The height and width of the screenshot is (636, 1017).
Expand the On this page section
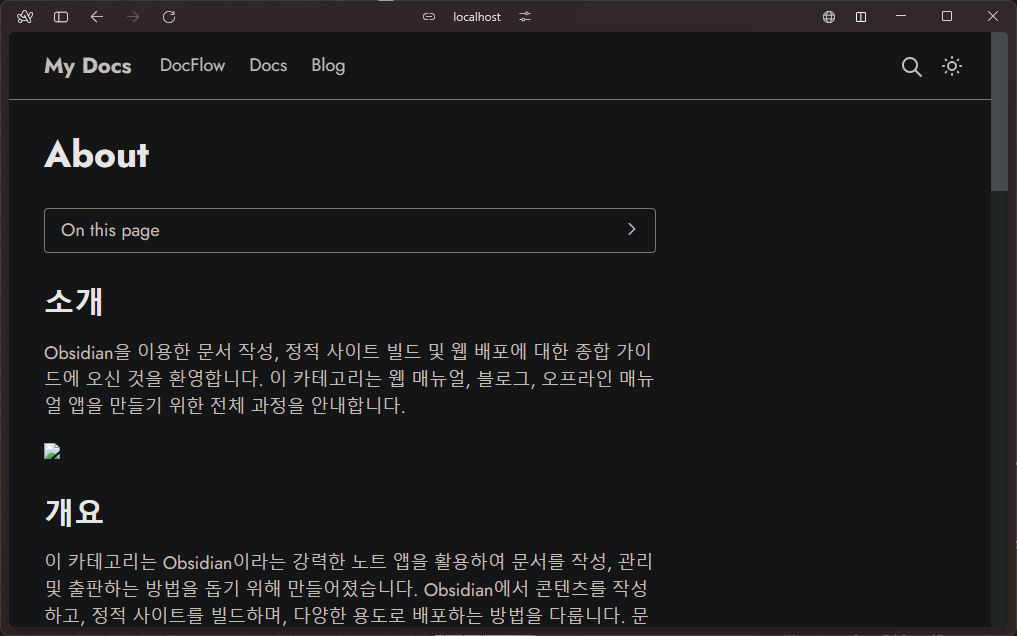point(349,230)
